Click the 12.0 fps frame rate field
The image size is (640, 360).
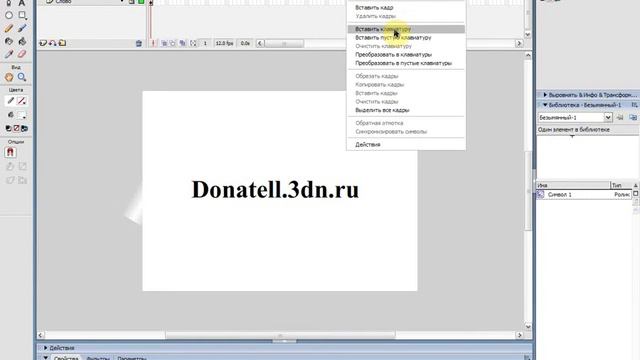(x=224, y=43)
